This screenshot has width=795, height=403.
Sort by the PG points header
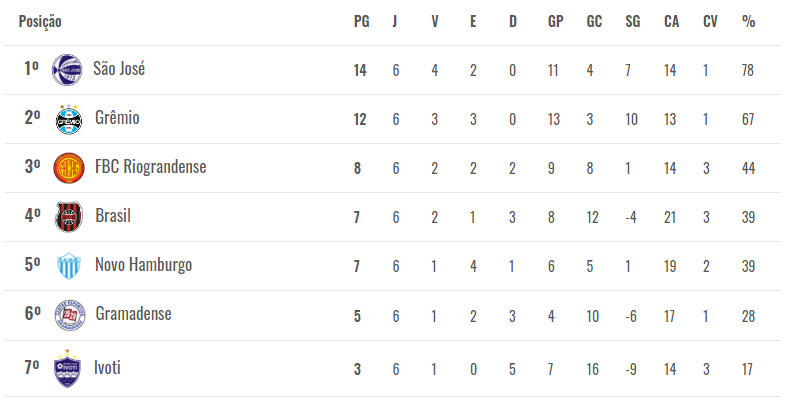(362, 21)
